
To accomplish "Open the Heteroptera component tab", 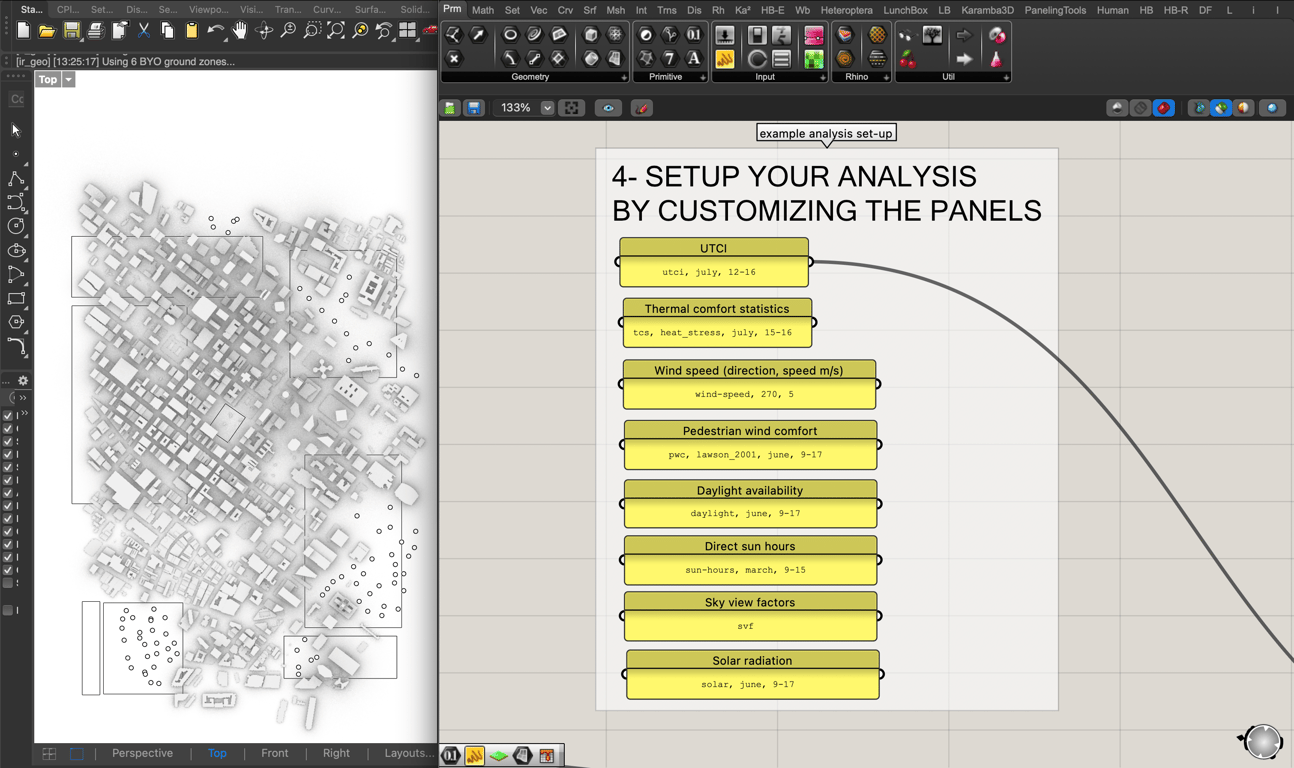I will pos(846,10).
